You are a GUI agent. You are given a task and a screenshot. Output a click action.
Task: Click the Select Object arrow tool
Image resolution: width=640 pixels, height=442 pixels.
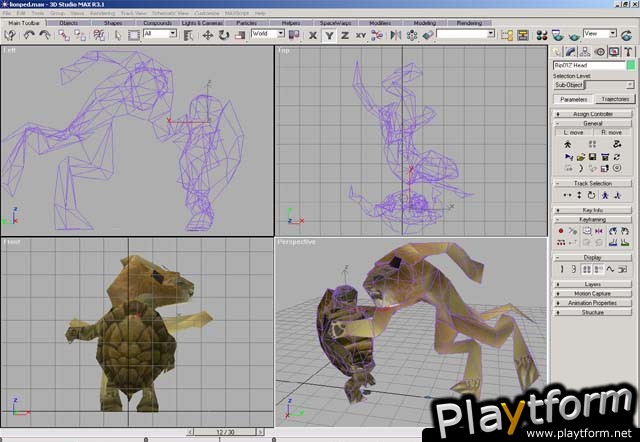(x=118, y=36)
